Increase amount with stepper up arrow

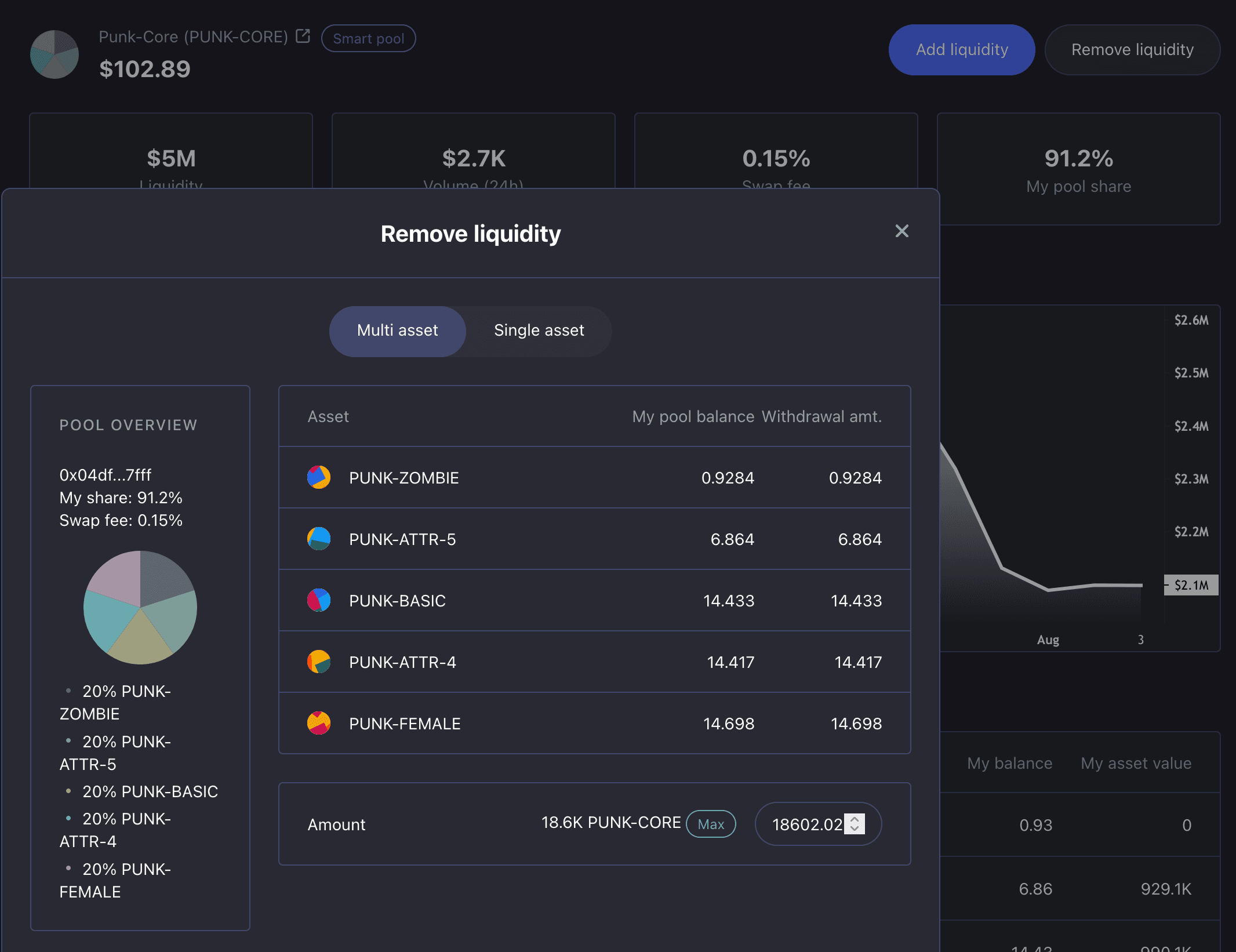[855, 819]
